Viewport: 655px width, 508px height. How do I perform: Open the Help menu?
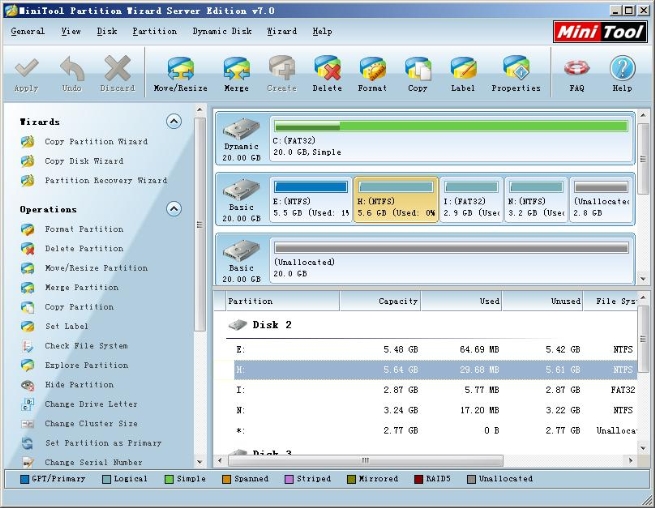tap(322, 31)
